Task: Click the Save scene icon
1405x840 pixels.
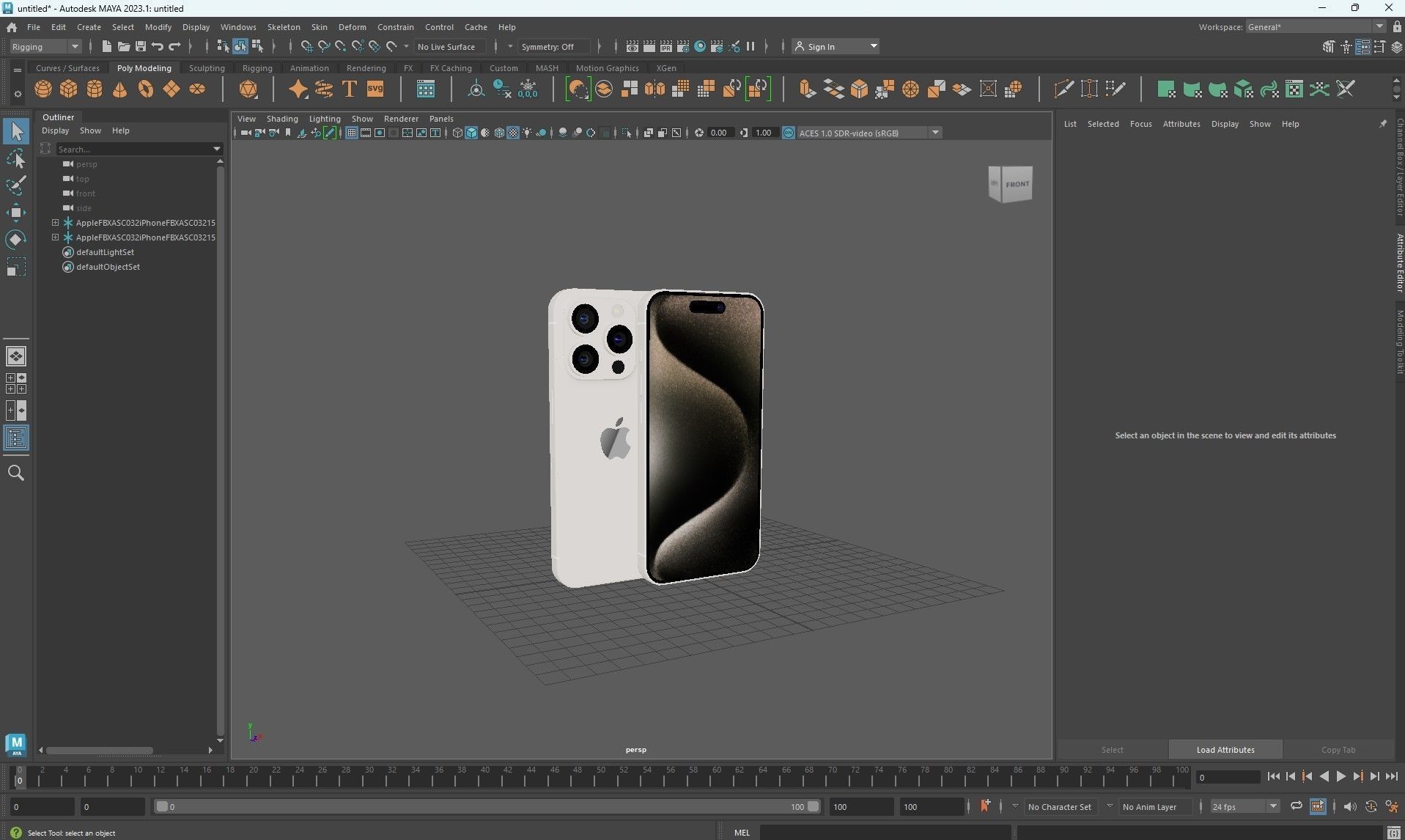Action: click(x=141, y=46)
